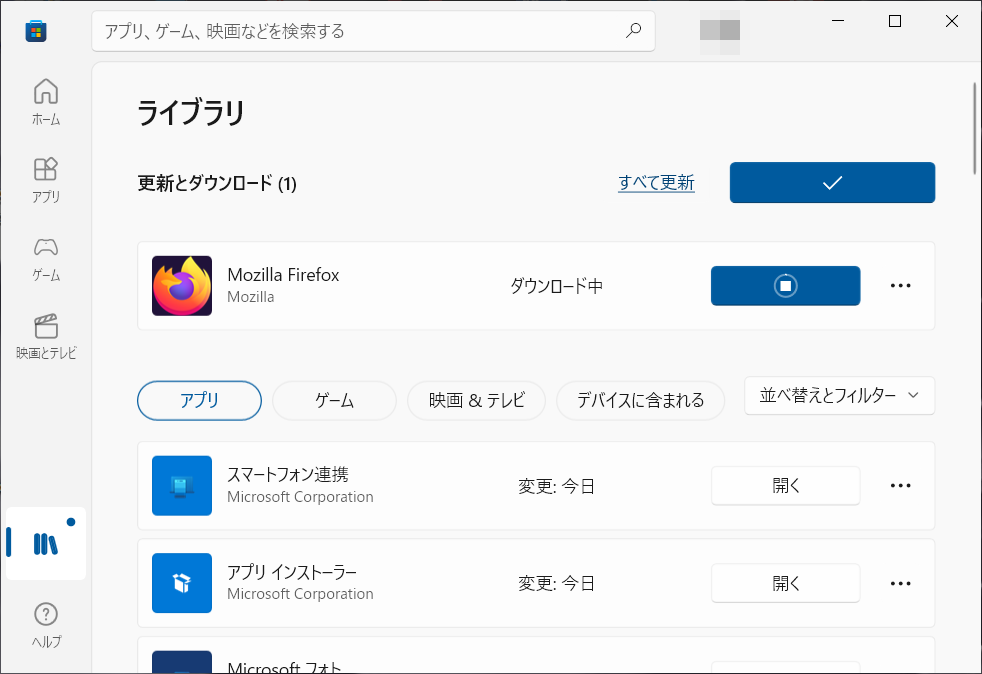
Task: Toggle the デバイスに含まれる filter
Action: point(640,400)
